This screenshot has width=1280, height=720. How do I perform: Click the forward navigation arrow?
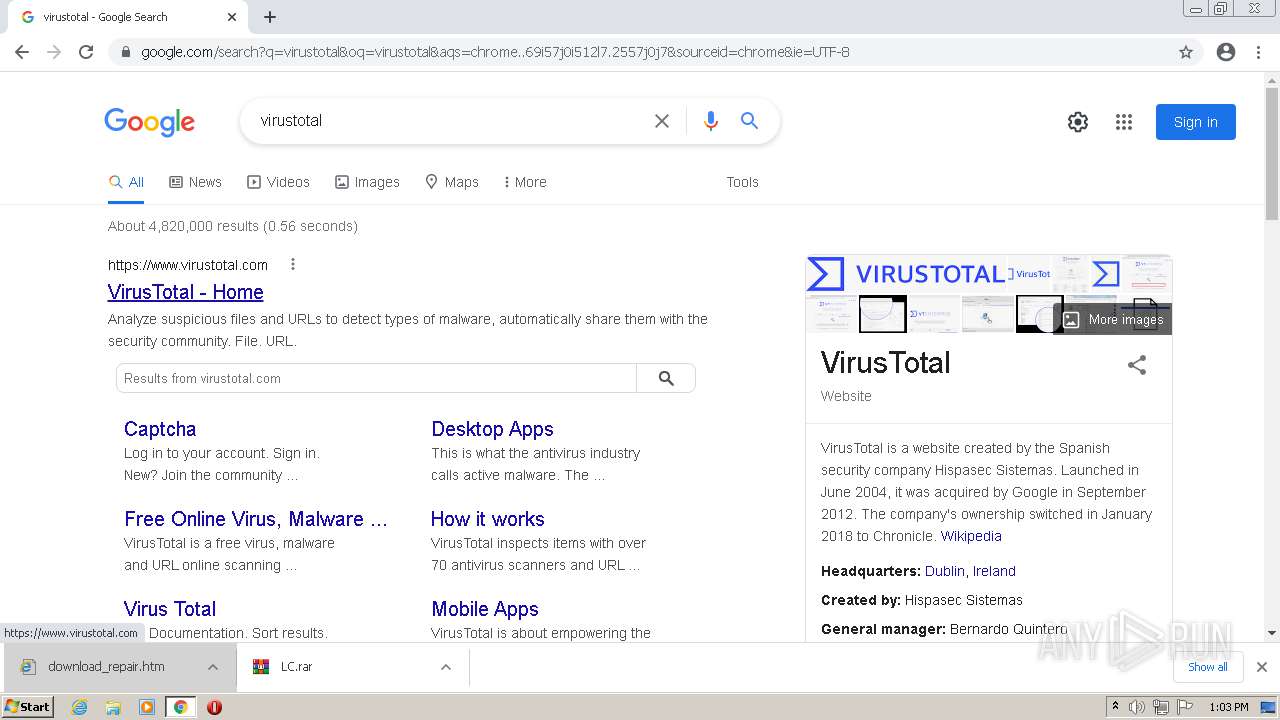pos(54,52)
